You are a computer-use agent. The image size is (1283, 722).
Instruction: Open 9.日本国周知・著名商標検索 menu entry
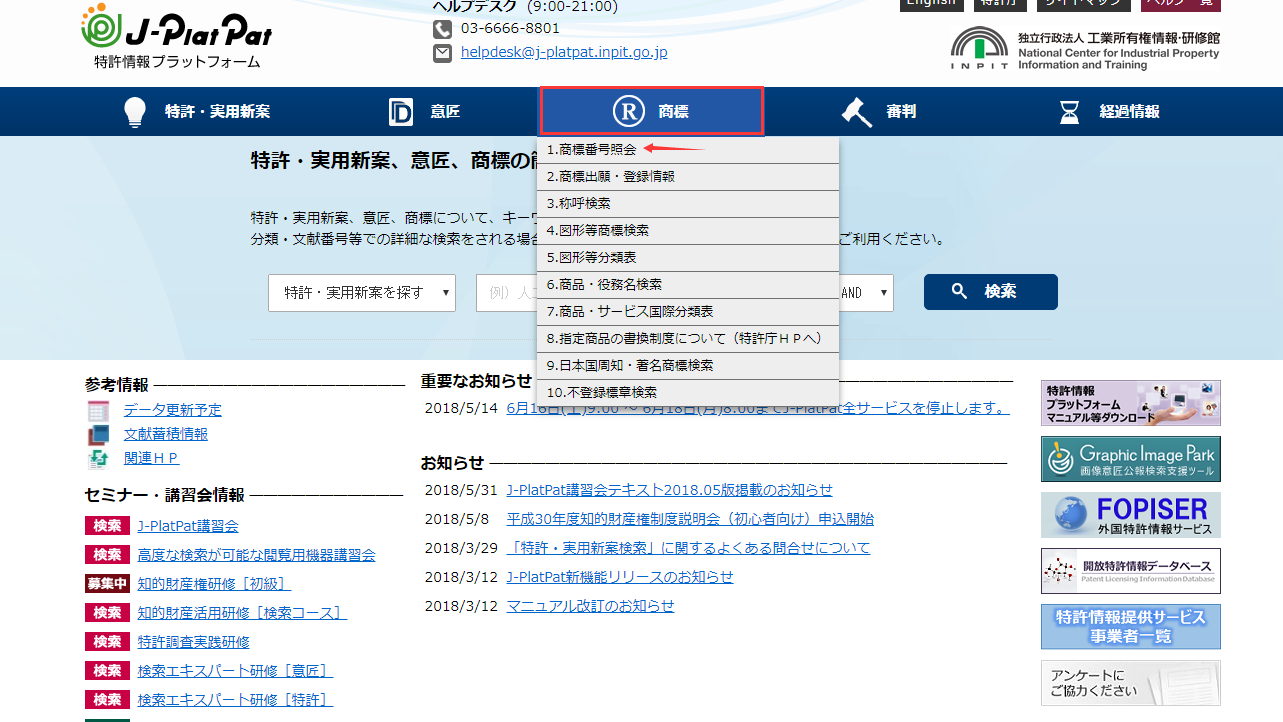click(x=630, y=366)
